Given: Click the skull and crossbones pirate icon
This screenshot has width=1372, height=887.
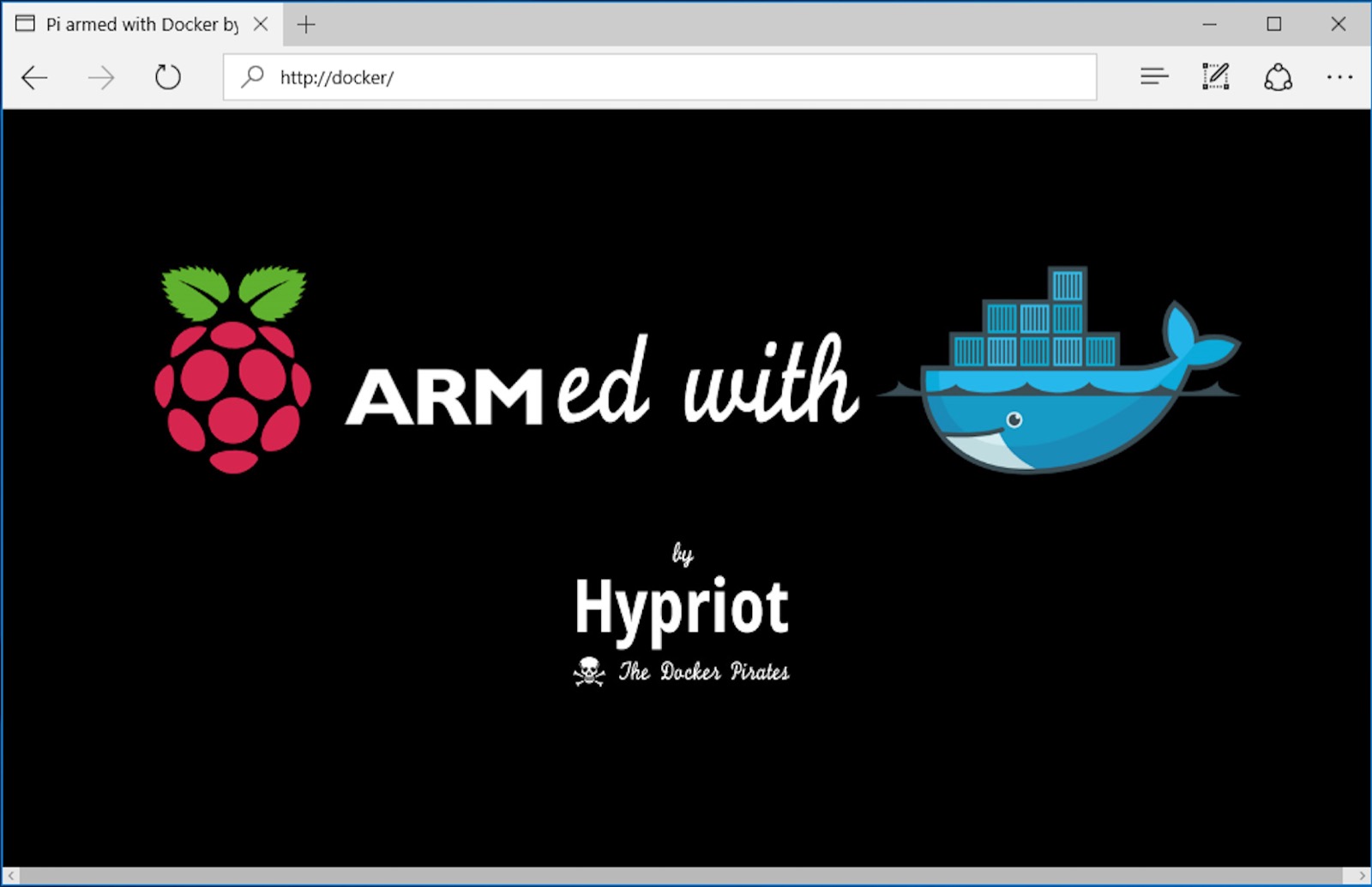Looking at the screenshot, I should 589,671.
